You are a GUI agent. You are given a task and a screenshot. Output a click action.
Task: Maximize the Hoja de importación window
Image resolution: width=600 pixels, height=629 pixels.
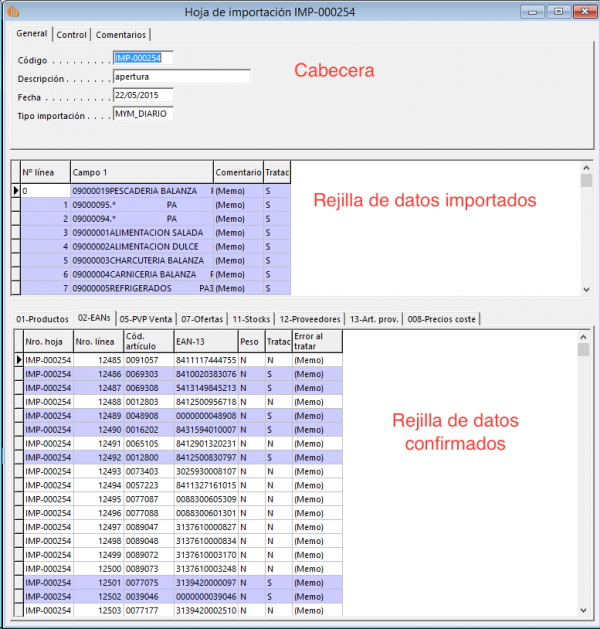(557, 12)
